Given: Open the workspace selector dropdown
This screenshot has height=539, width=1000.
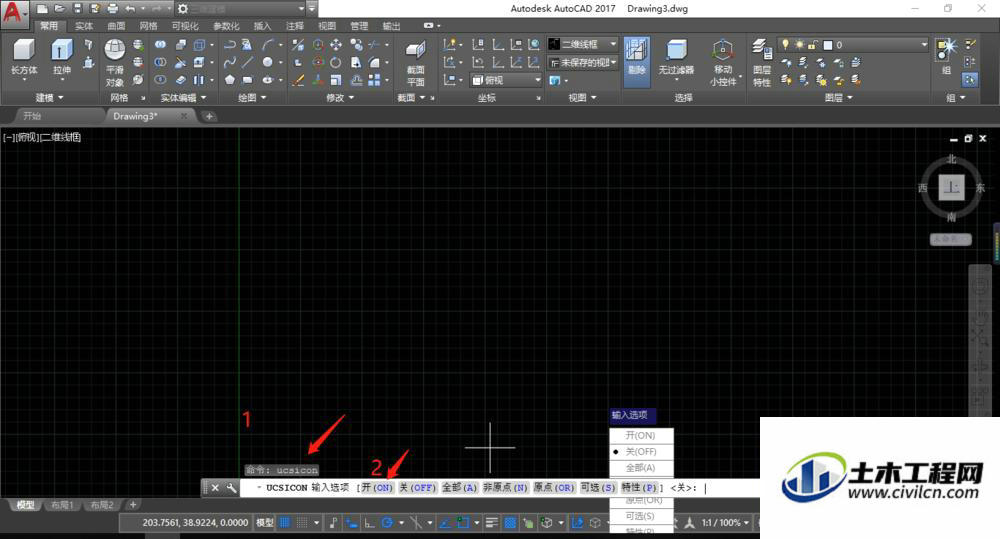Looking at the screenshot, I should 245,9.
